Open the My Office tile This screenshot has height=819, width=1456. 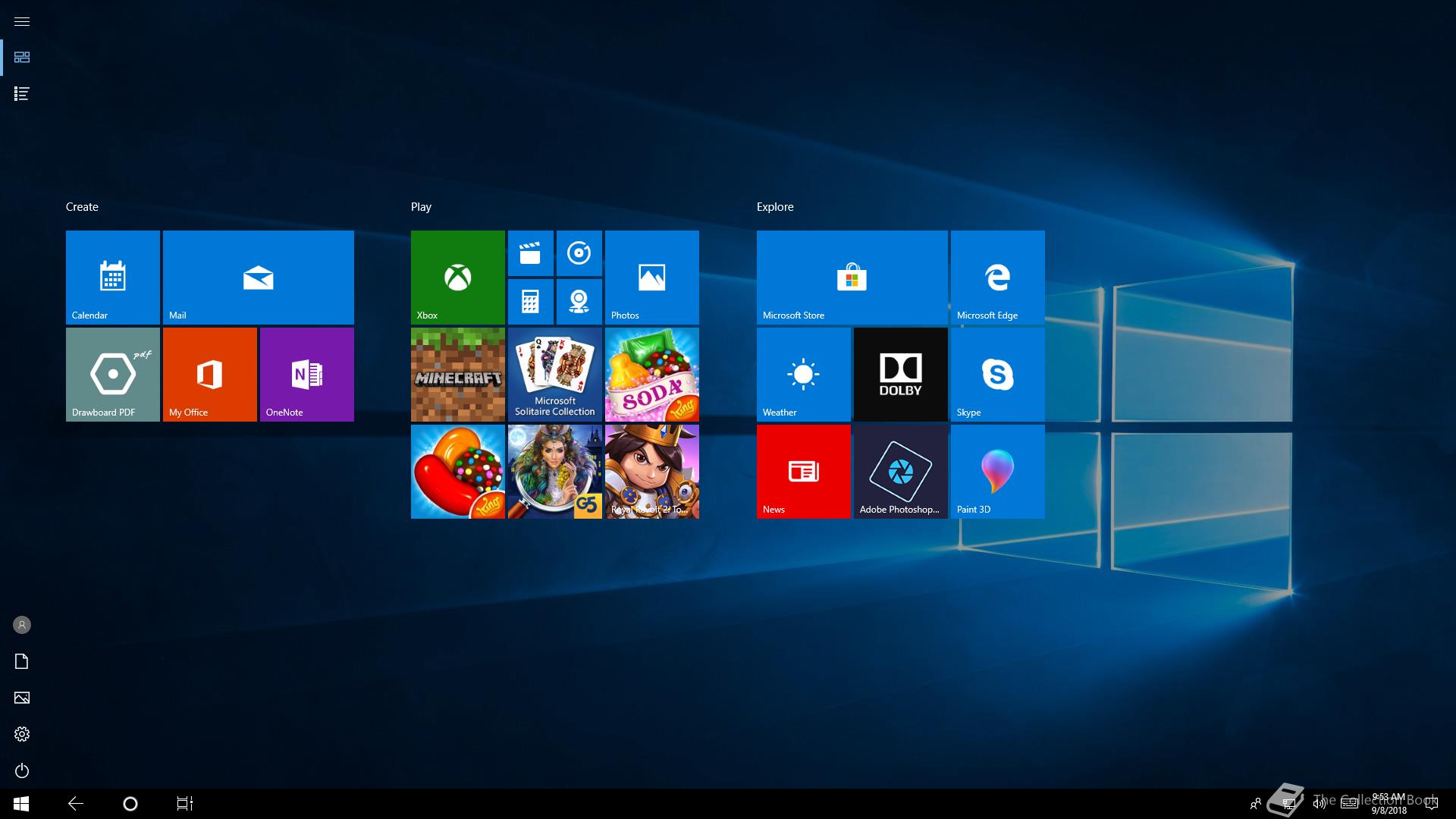point(210,375)
